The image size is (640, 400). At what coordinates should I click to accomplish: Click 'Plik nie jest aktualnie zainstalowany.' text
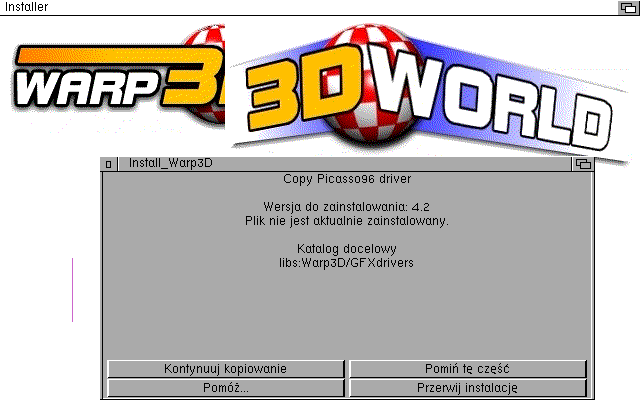pyautogui.click(x=347, y=221)
